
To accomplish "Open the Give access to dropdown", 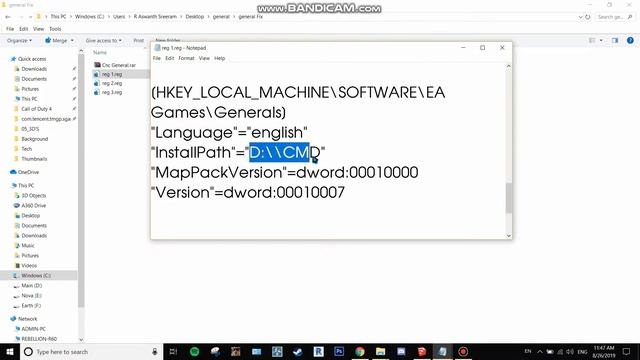I will [103, 40].
